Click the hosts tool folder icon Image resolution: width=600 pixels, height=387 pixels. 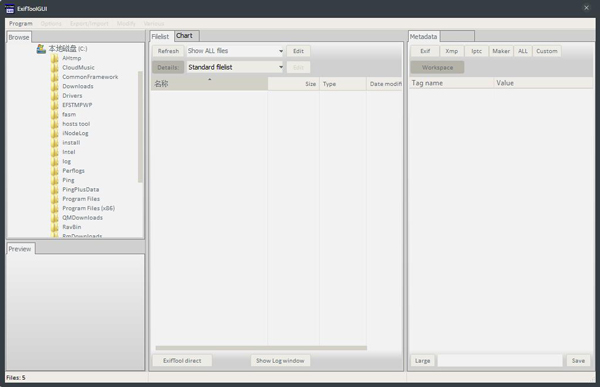click(x=55, y=124)
